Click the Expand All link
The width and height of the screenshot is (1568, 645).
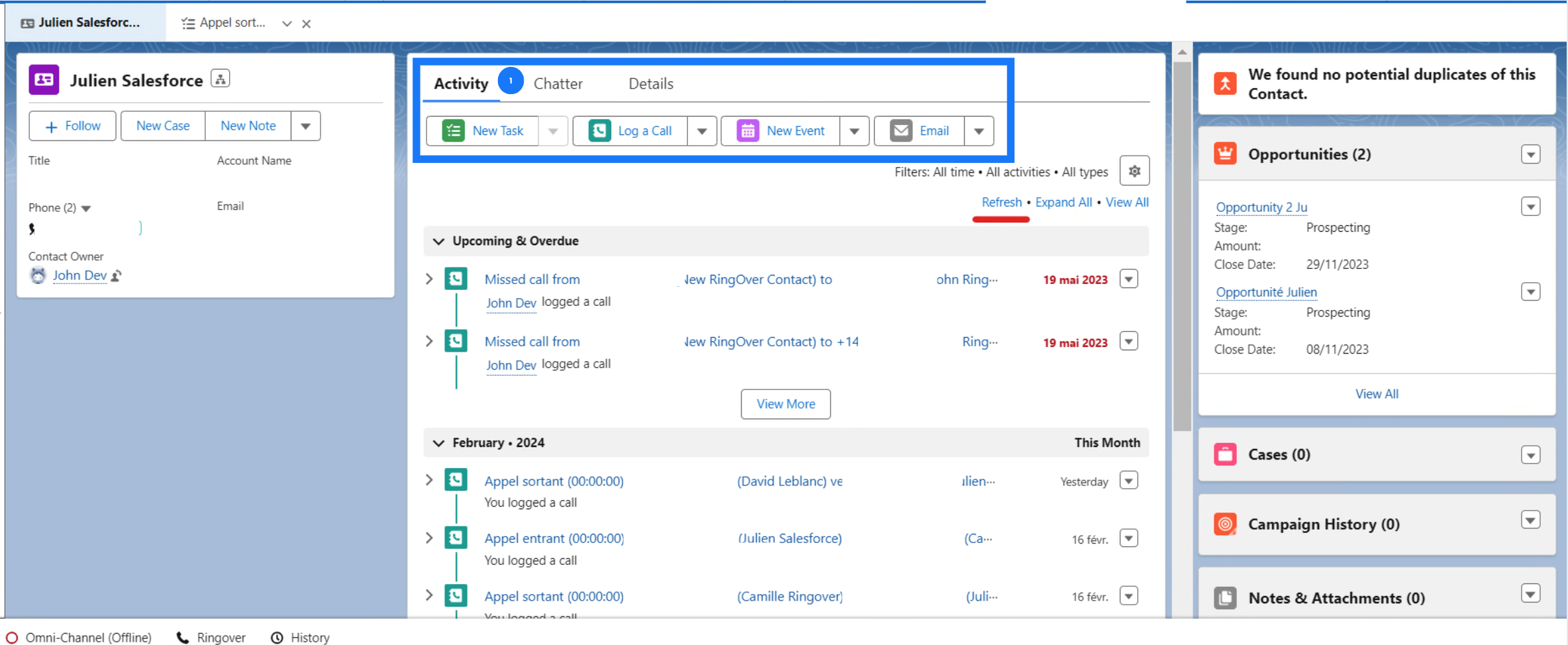[x=1063, y=202]
